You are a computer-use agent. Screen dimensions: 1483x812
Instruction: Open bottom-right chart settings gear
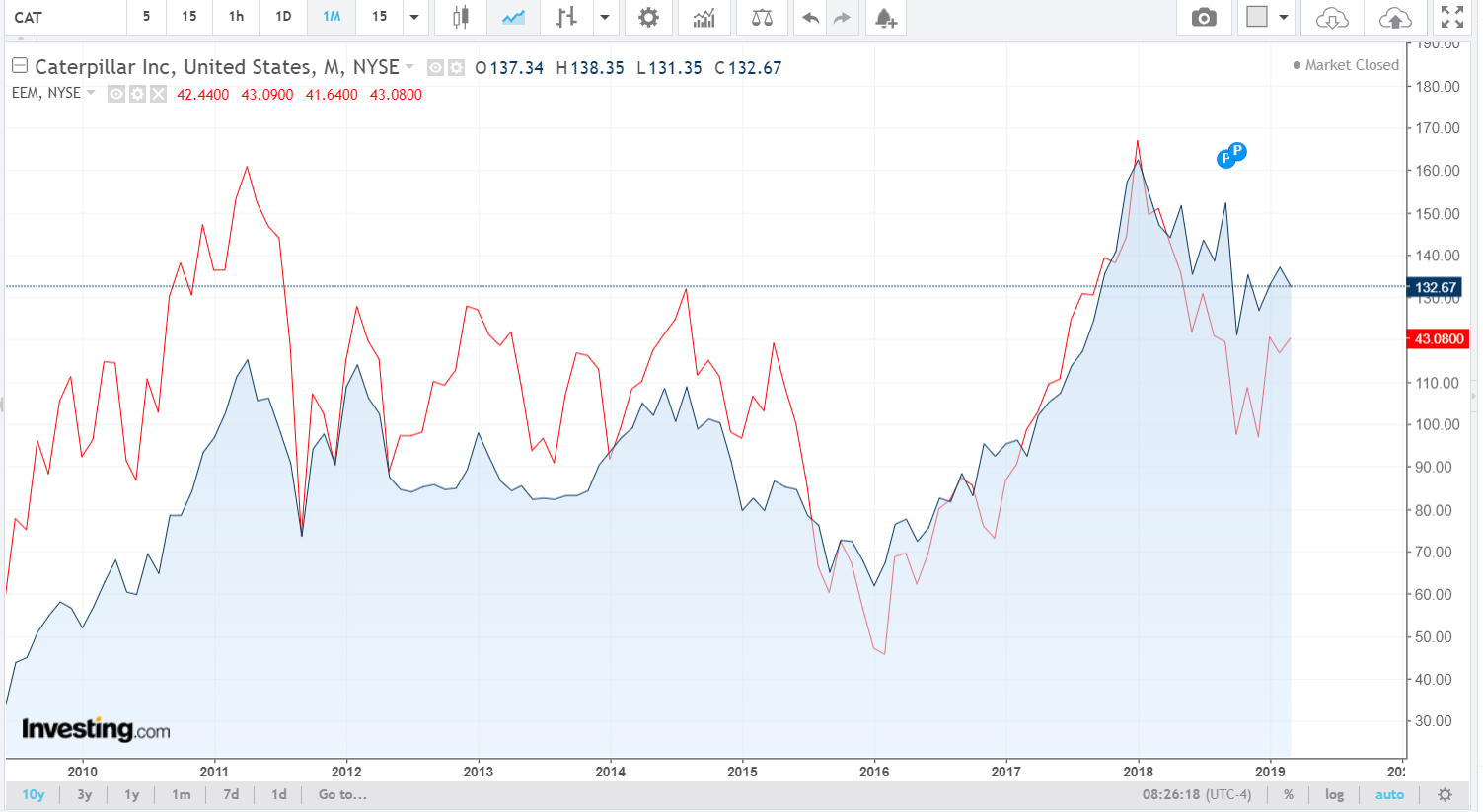[x=1445, y=794]
